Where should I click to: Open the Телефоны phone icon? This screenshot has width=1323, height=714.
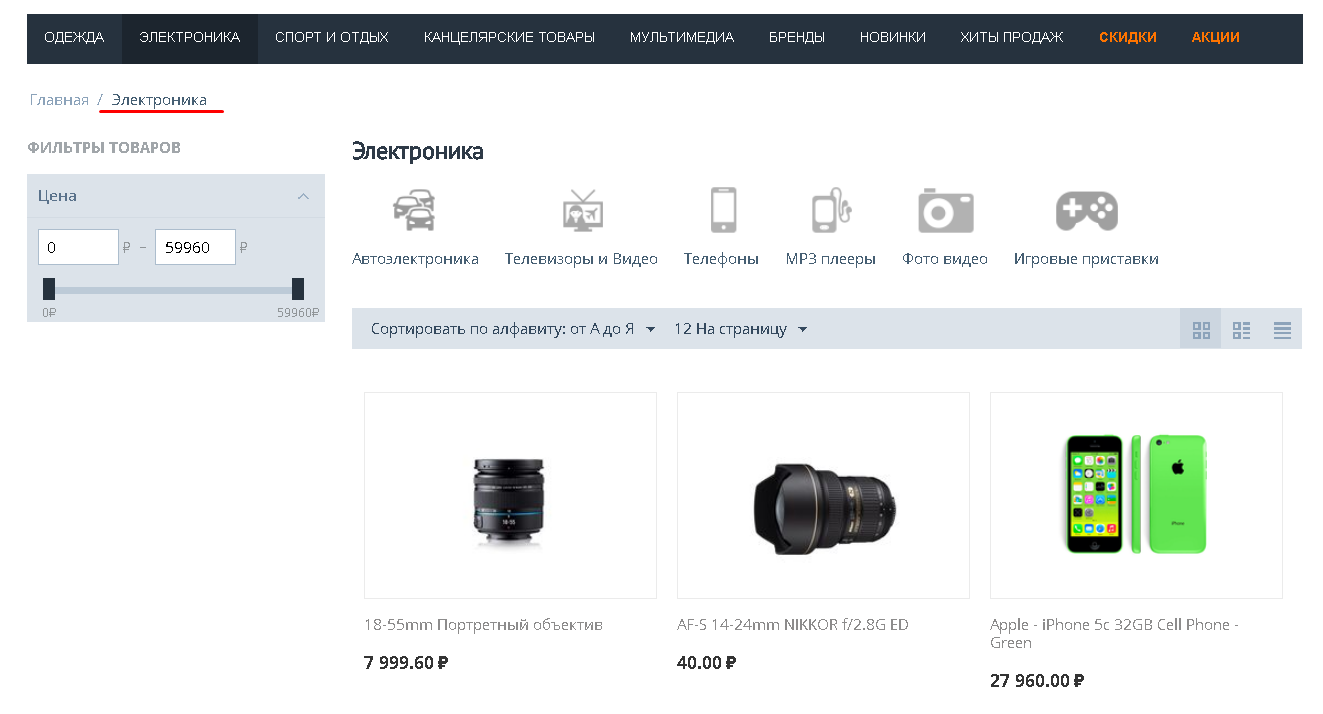pyautogui.click(x=722, y=210)
